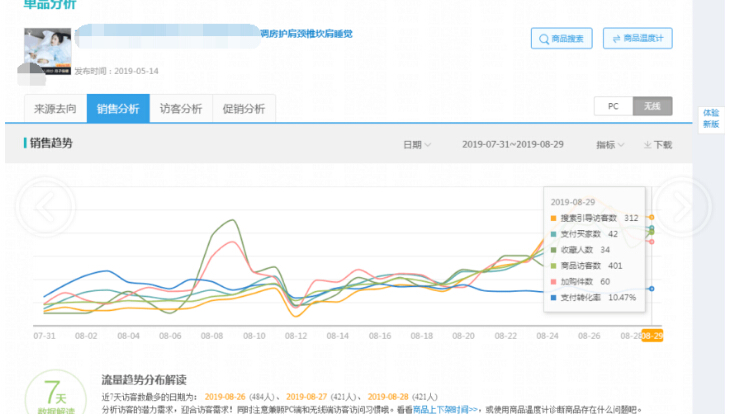Image resolution: width=729 pixels, height=417 pixels.
Task: Go to the 促销分析 tab
Action: 243,109
